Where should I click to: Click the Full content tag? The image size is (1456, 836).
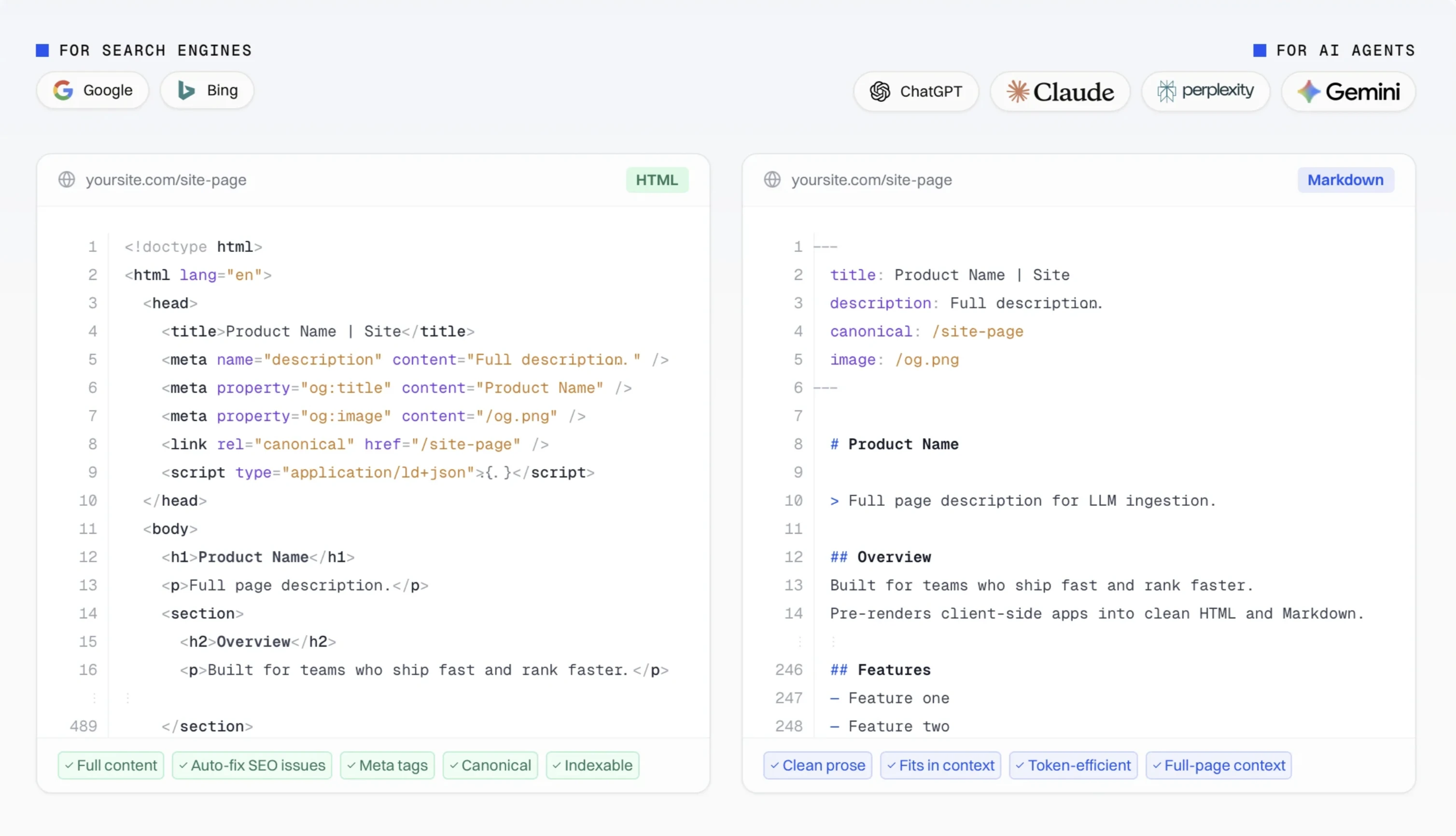click(111, 766)
